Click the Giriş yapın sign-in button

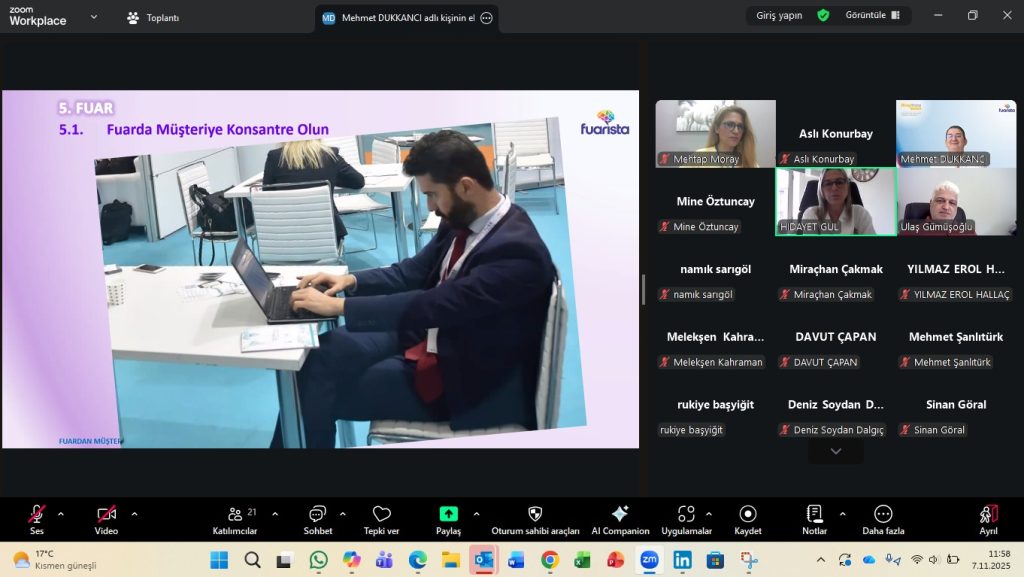(x=778, y=16)
